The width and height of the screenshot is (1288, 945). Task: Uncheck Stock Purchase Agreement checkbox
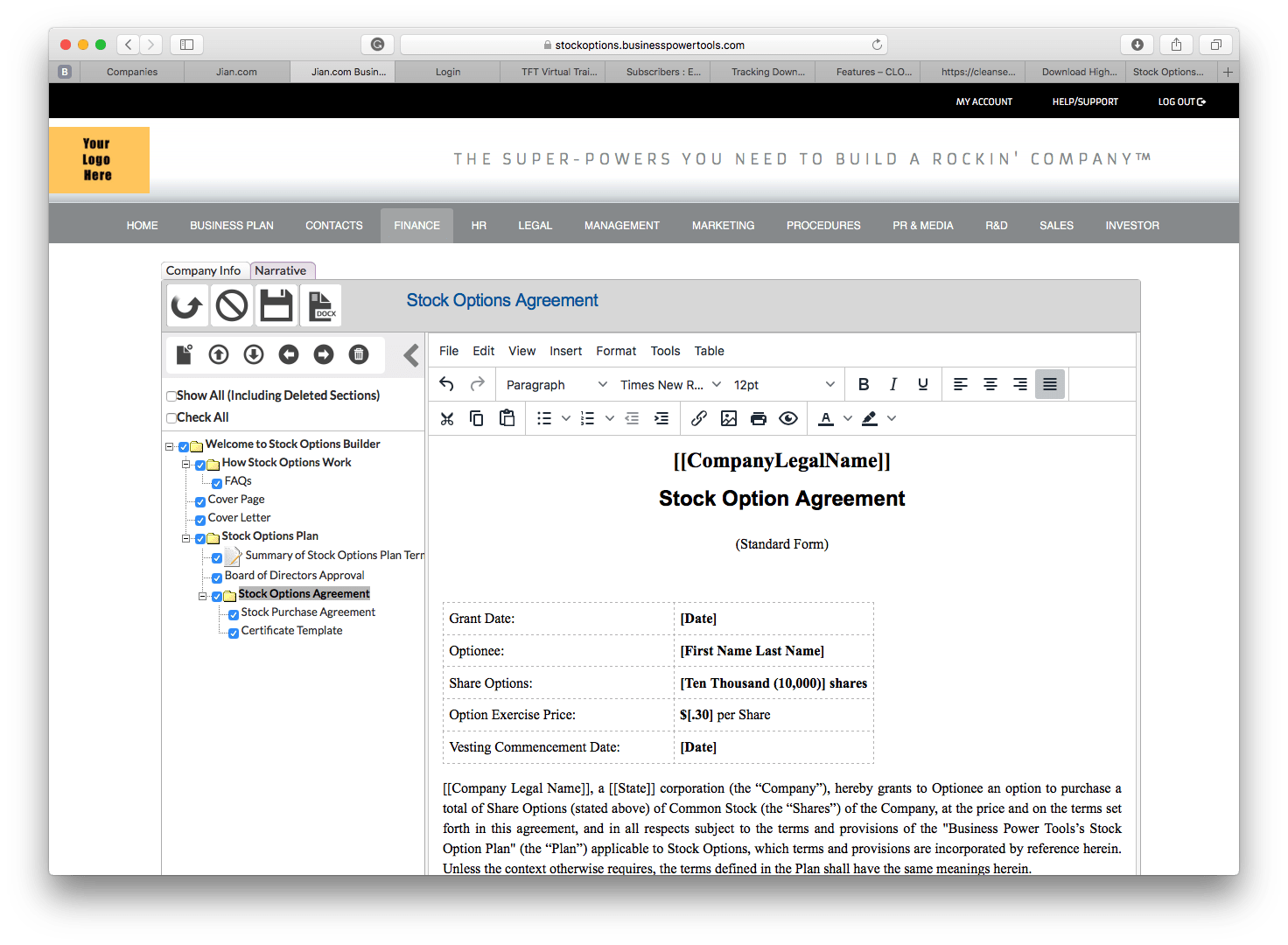pos(234,614)
